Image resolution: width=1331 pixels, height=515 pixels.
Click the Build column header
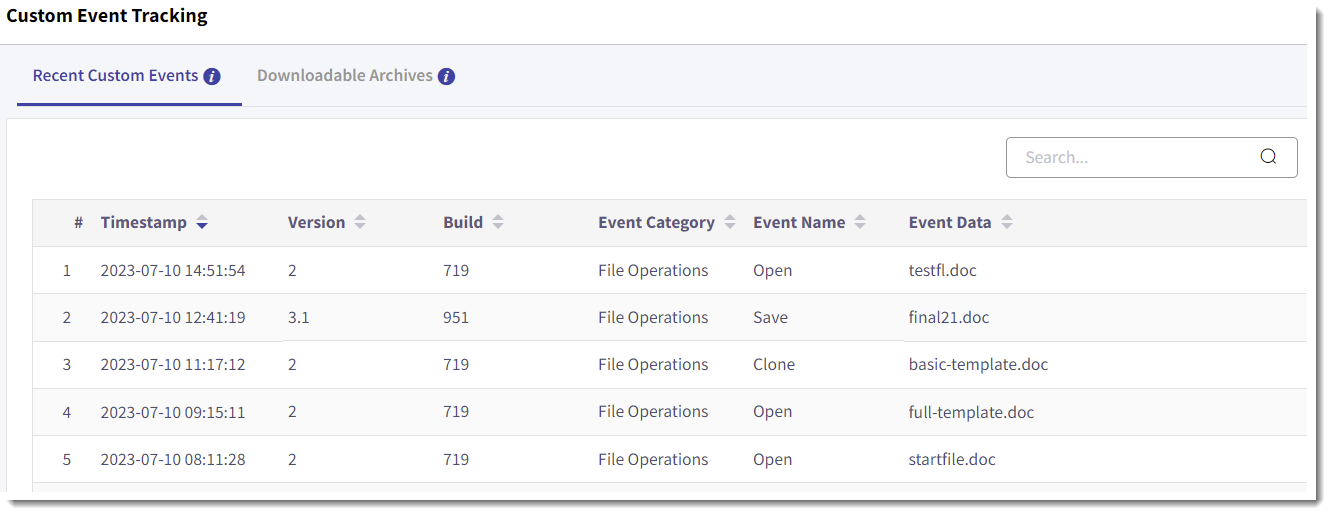463,223
